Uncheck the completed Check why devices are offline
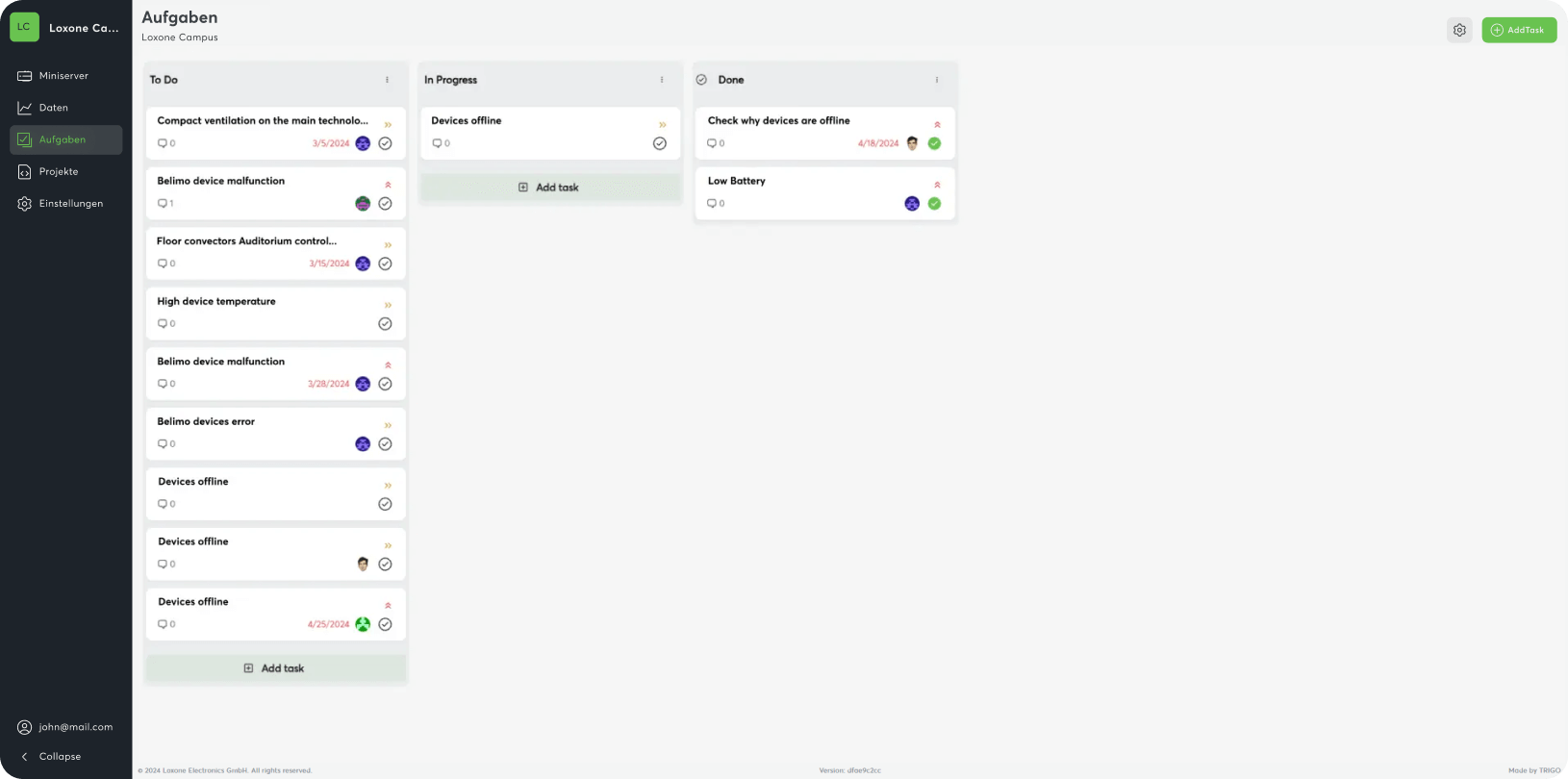This screenshot has width=1568, height=779. click(x=934, y=143)
